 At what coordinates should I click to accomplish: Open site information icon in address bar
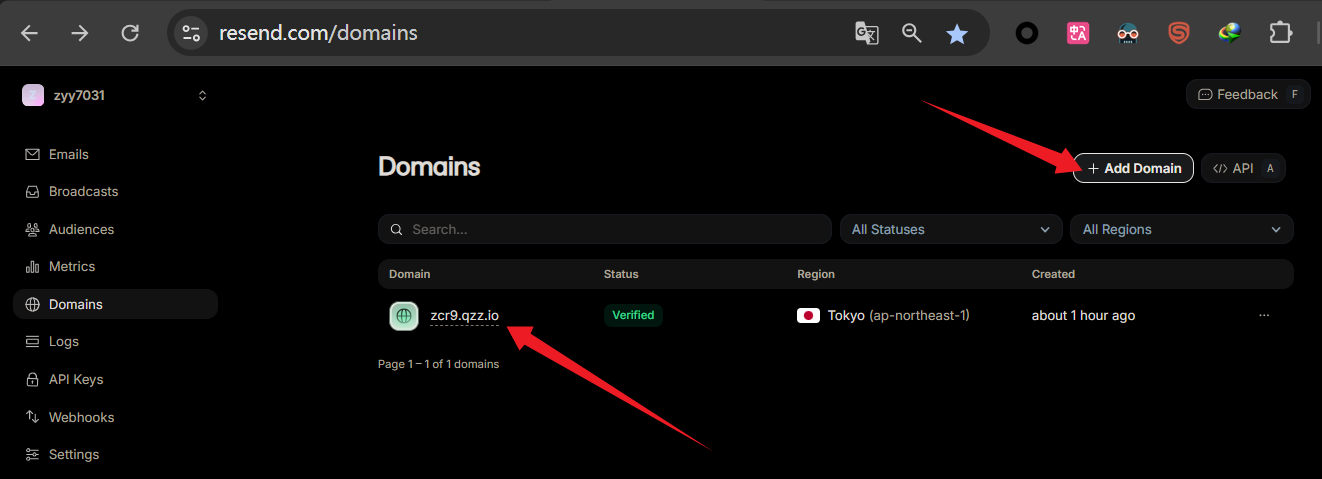191,33
